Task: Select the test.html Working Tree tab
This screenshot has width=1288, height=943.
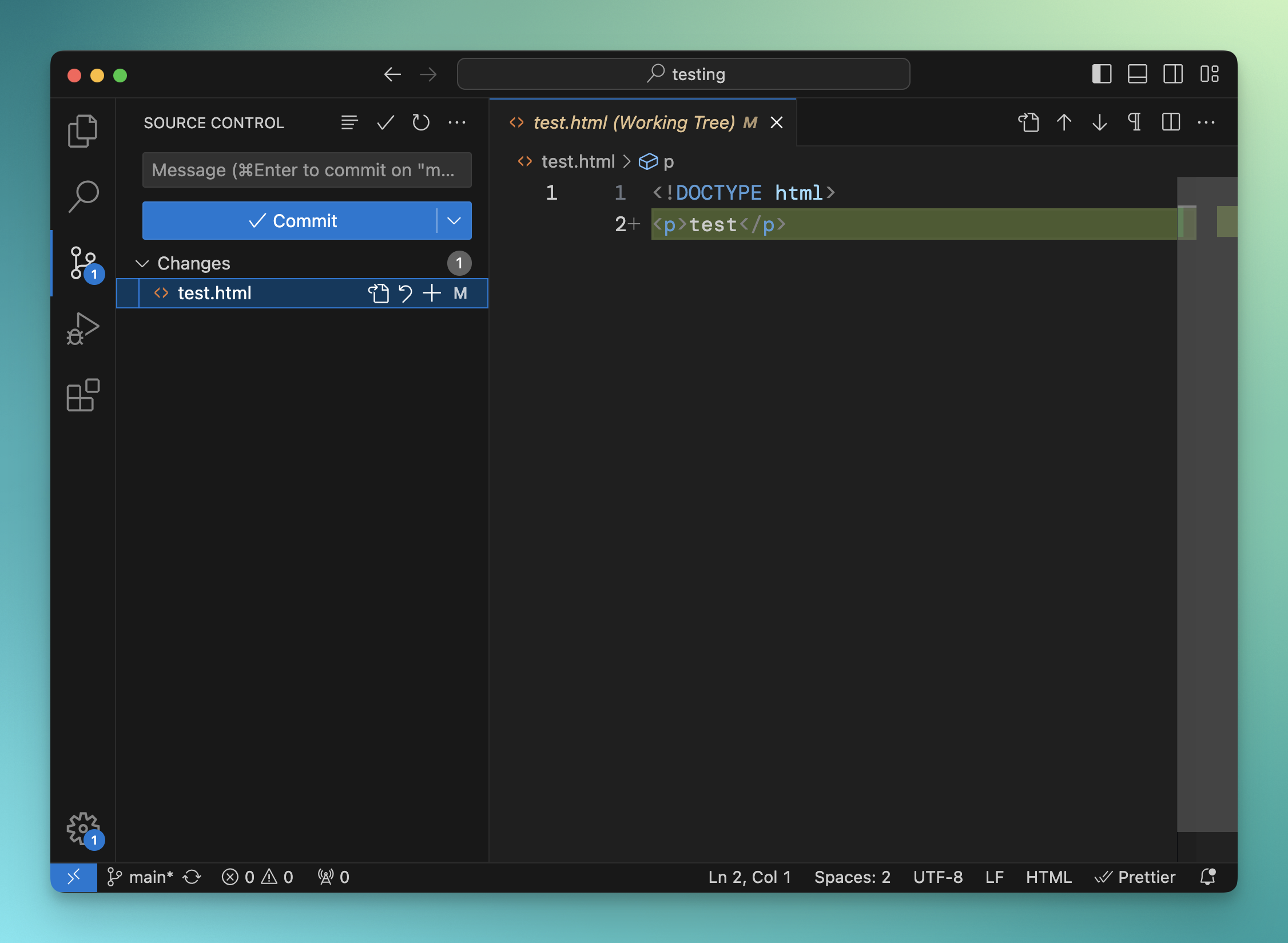Action: tap(634, 122)
